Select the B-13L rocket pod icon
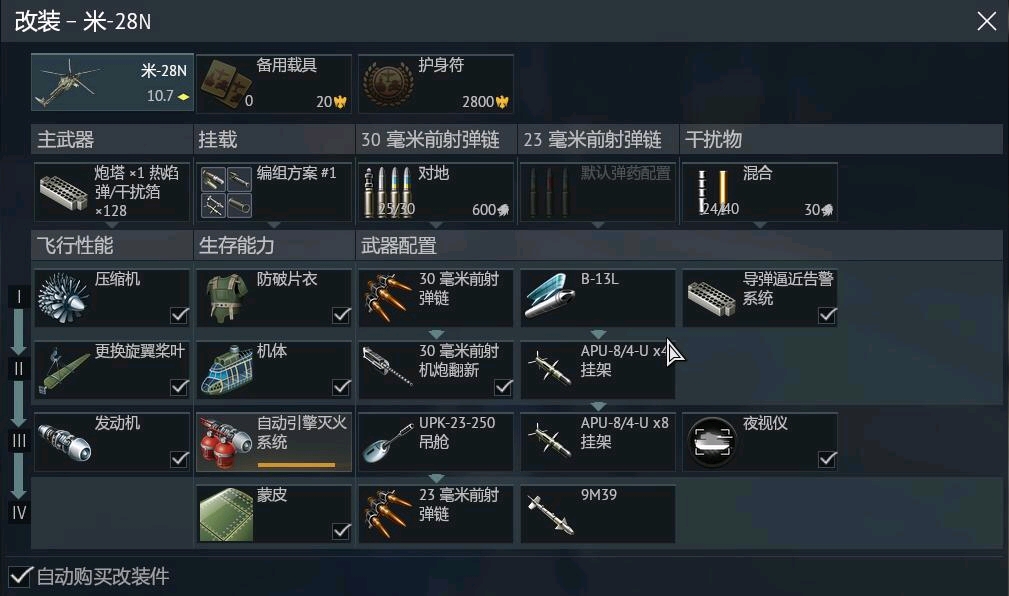This screenshot has height=596, width=1009. pos(549,296)
